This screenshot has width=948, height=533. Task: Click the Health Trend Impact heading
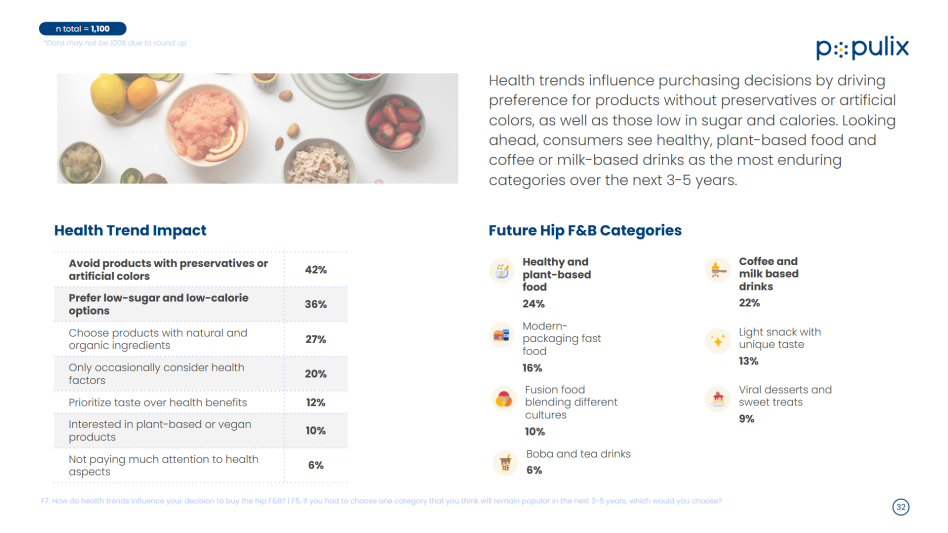[130, 230]
